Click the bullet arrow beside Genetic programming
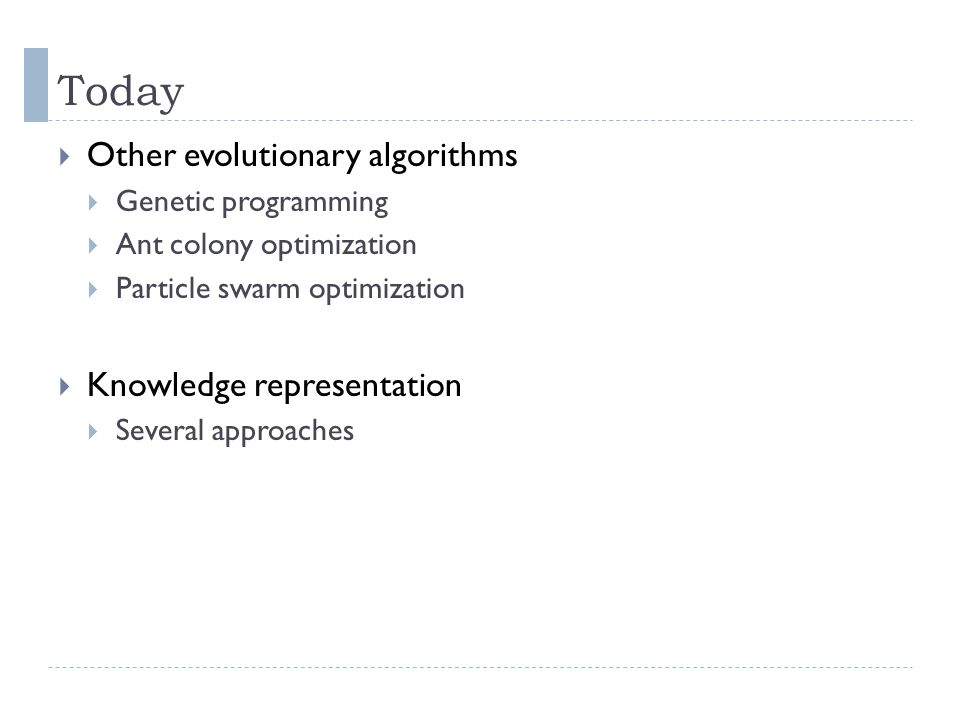 point(92,203)
